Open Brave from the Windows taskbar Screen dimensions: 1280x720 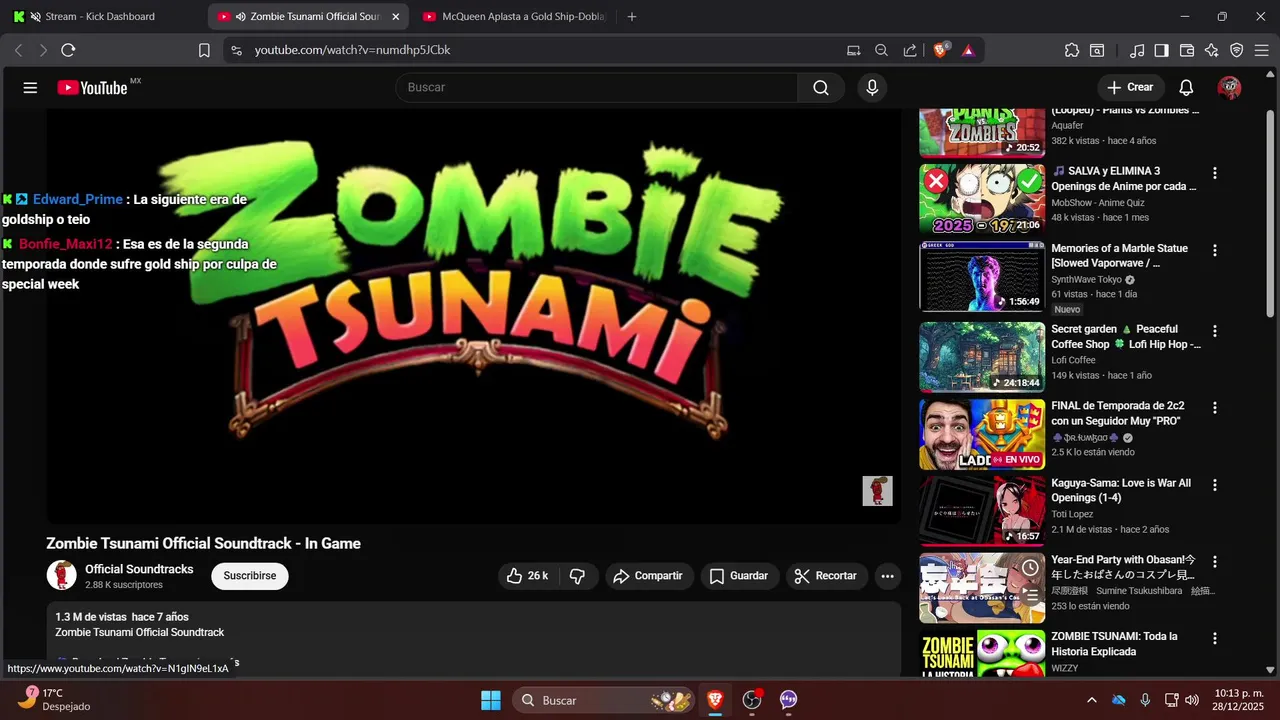714,700
